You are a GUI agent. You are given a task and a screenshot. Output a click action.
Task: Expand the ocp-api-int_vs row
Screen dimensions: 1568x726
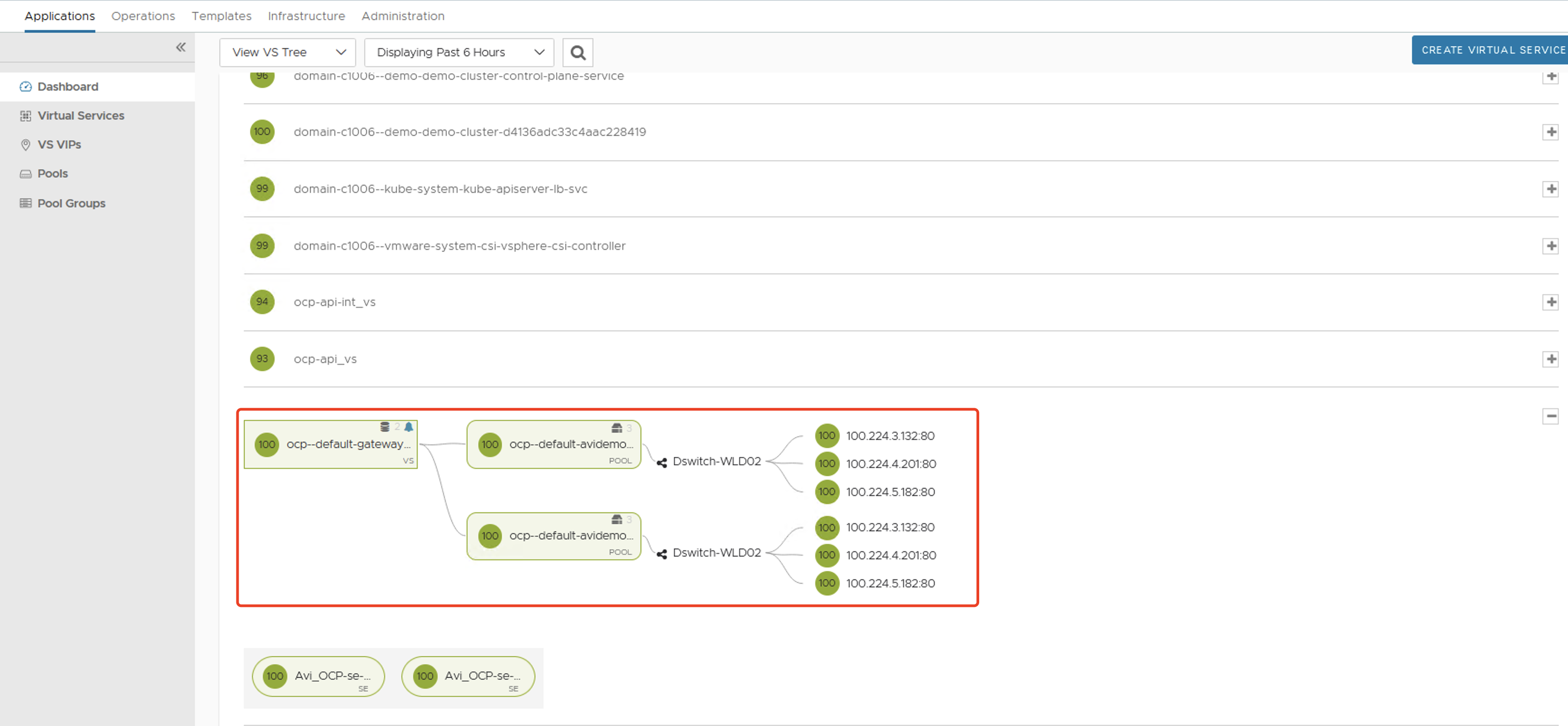click(x=1550, y=302)
